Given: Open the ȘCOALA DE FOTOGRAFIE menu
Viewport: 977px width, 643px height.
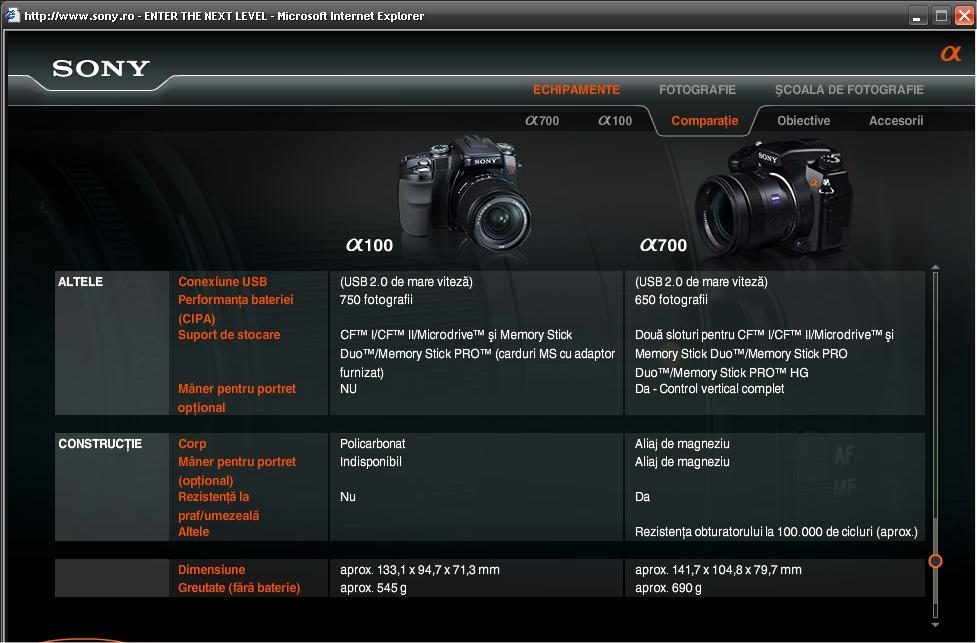Looking at the screenshot, I should [x=849, y=90].
